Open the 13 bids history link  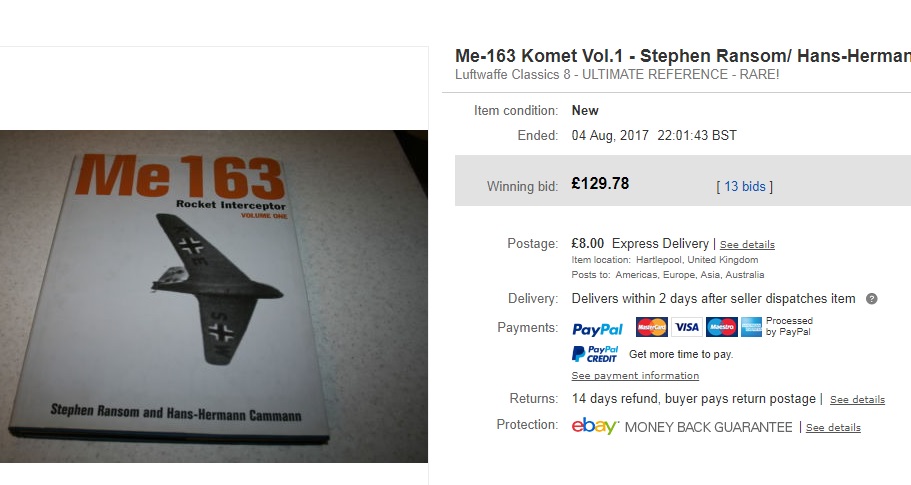click(x=744, y=186)
